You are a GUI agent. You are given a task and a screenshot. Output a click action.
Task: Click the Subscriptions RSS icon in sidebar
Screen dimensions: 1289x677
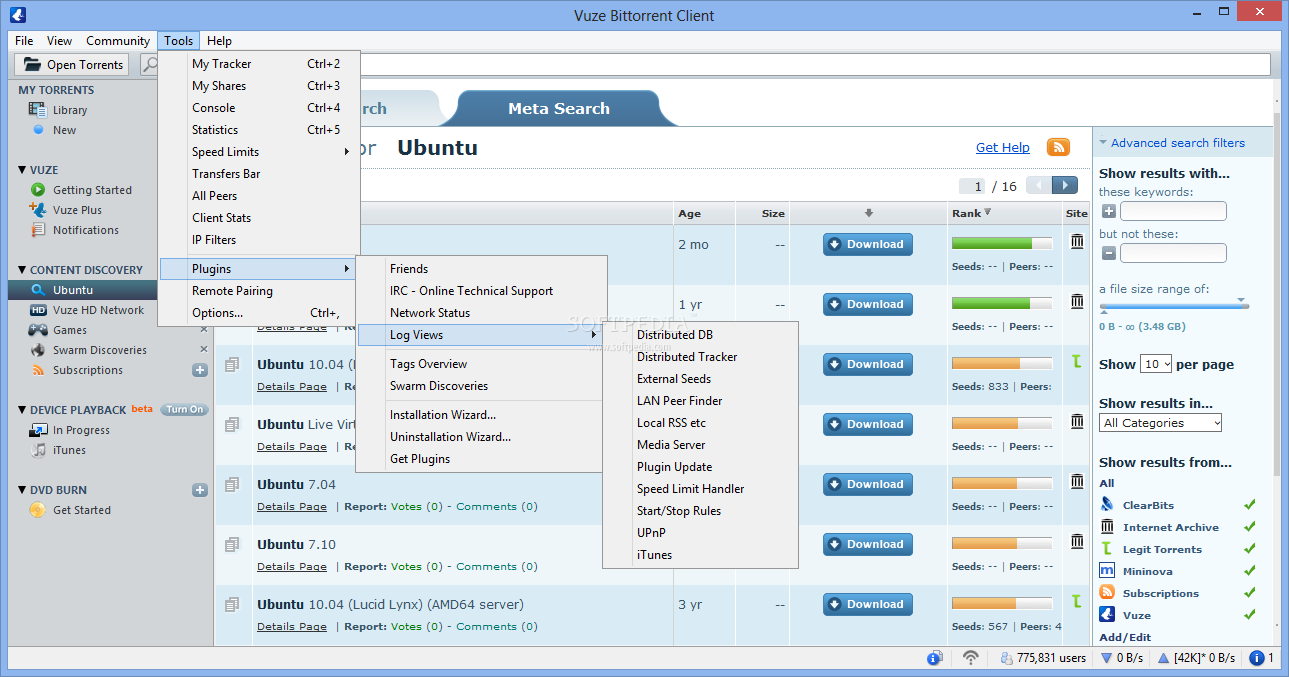click(38, 370)
